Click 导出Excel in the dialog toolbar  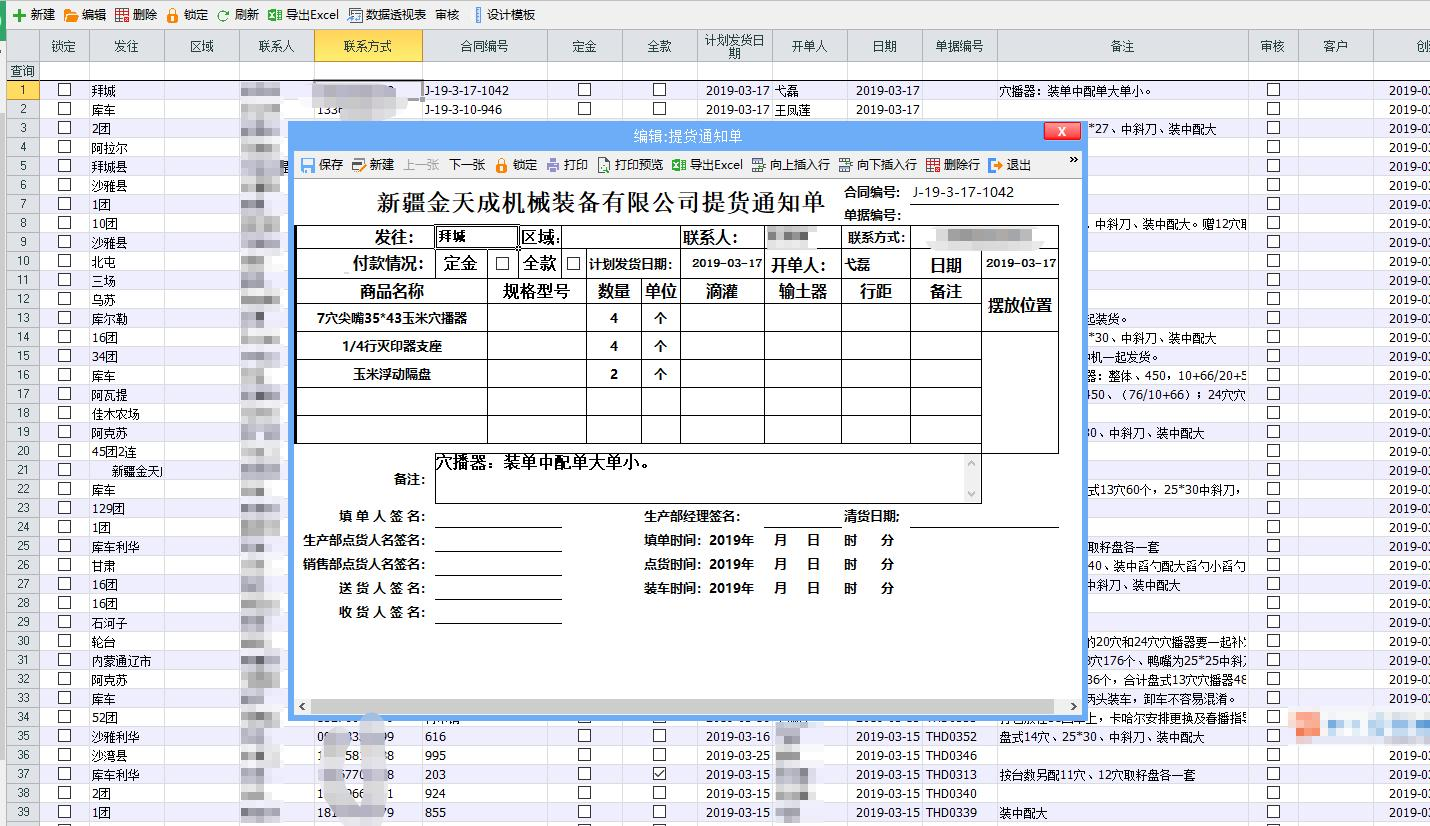coord(707,165)
